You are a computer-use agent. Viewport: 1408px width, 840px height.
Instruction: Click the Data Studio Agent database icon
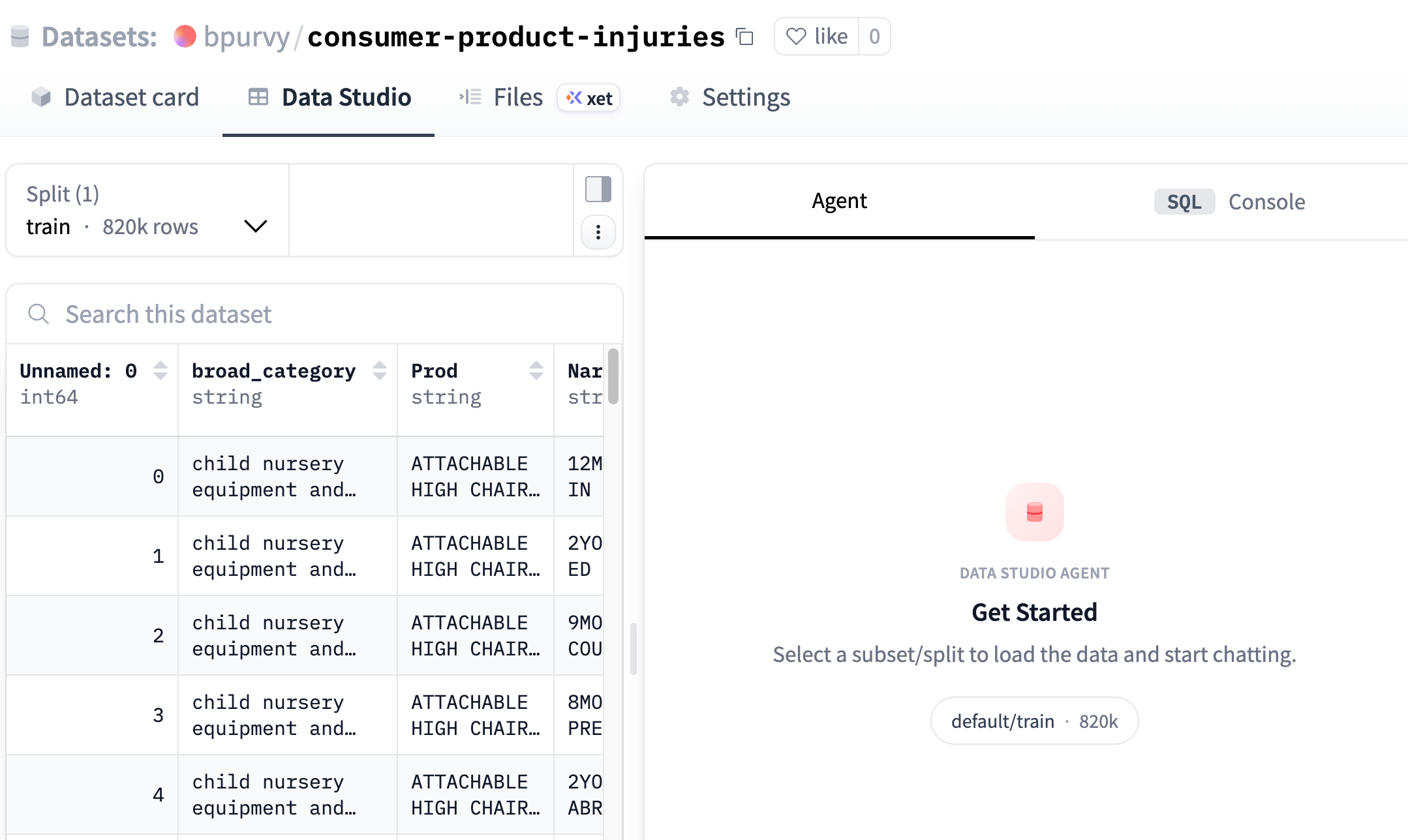point(1035,512)
